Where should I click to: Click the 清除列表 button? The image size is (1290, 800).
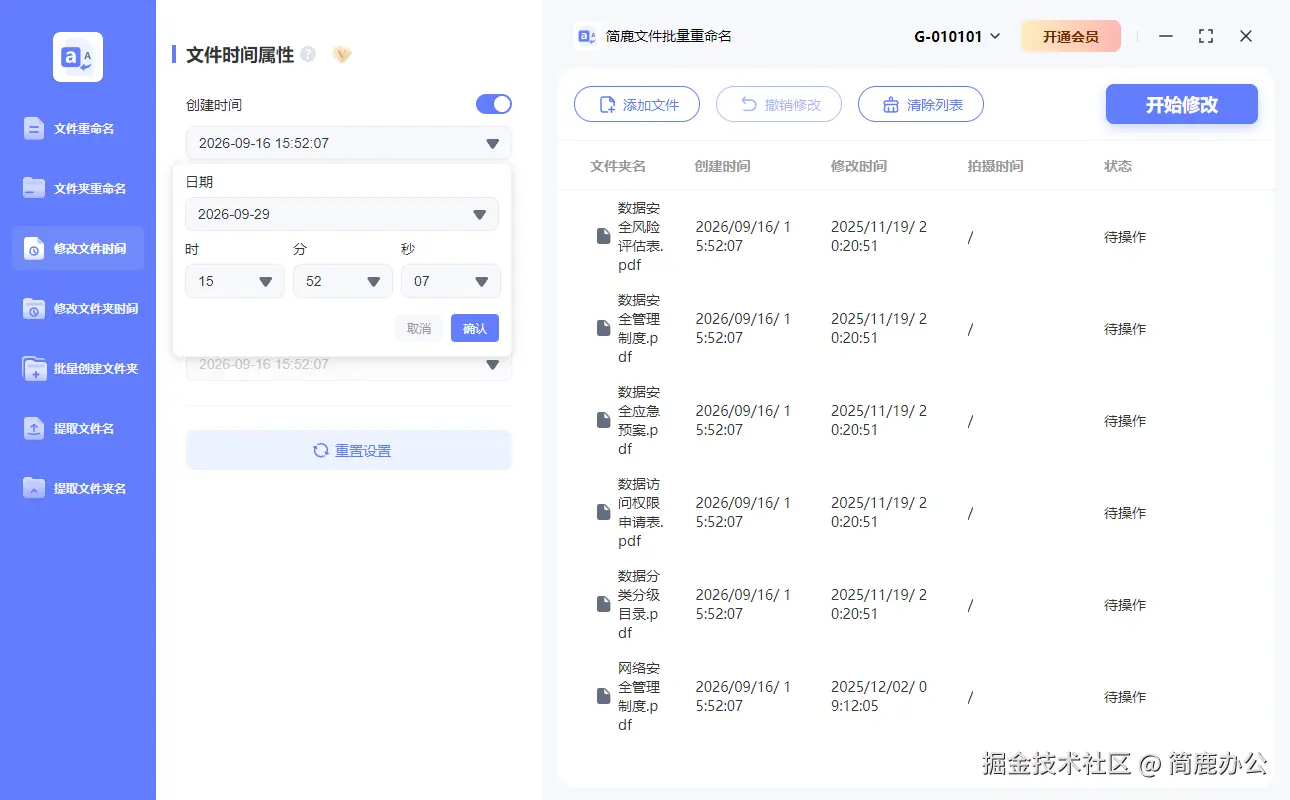coord(921,104)
